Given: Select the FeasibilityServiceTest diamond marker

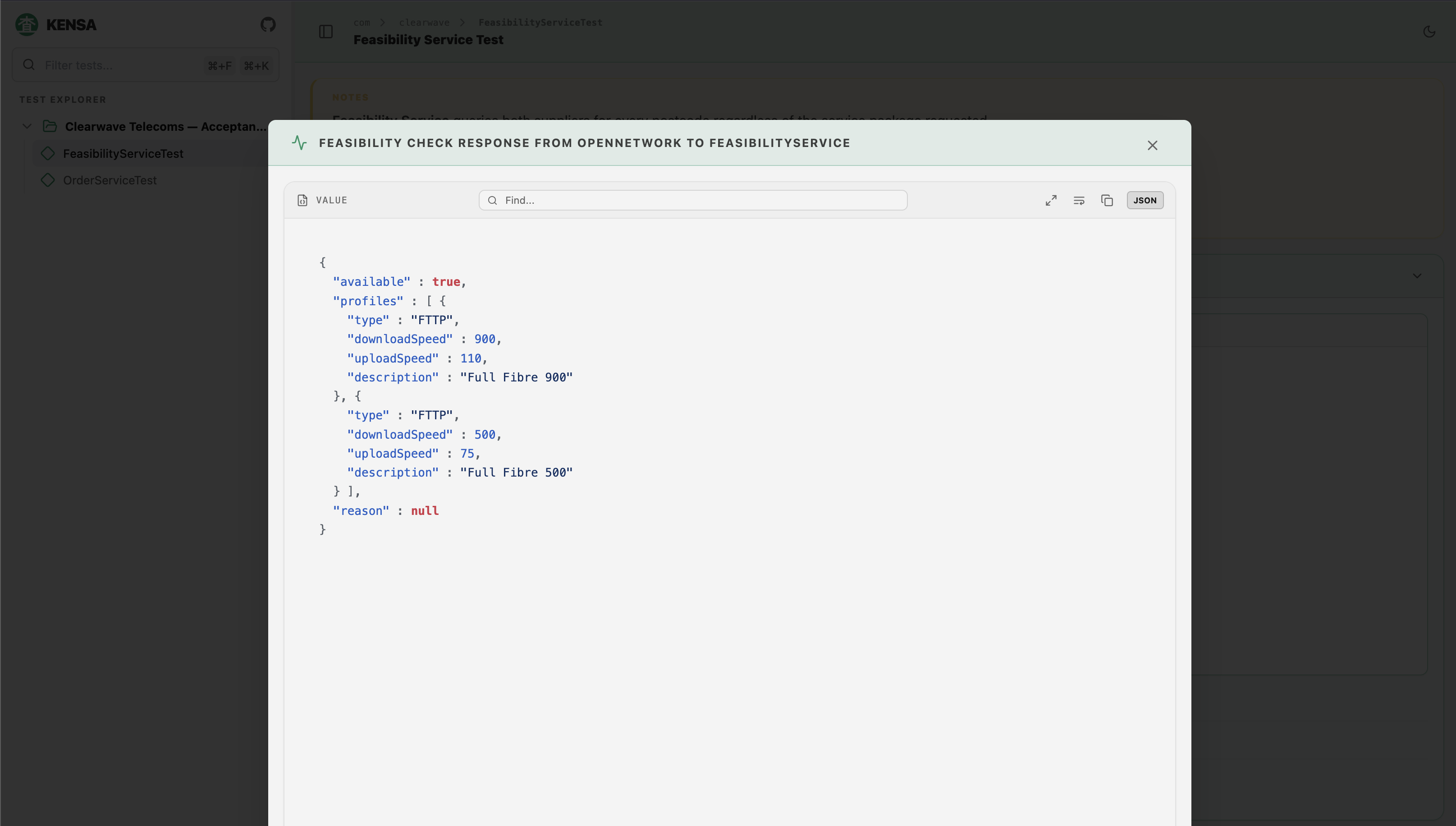Looking at the screenshot, I should point(48,153).
